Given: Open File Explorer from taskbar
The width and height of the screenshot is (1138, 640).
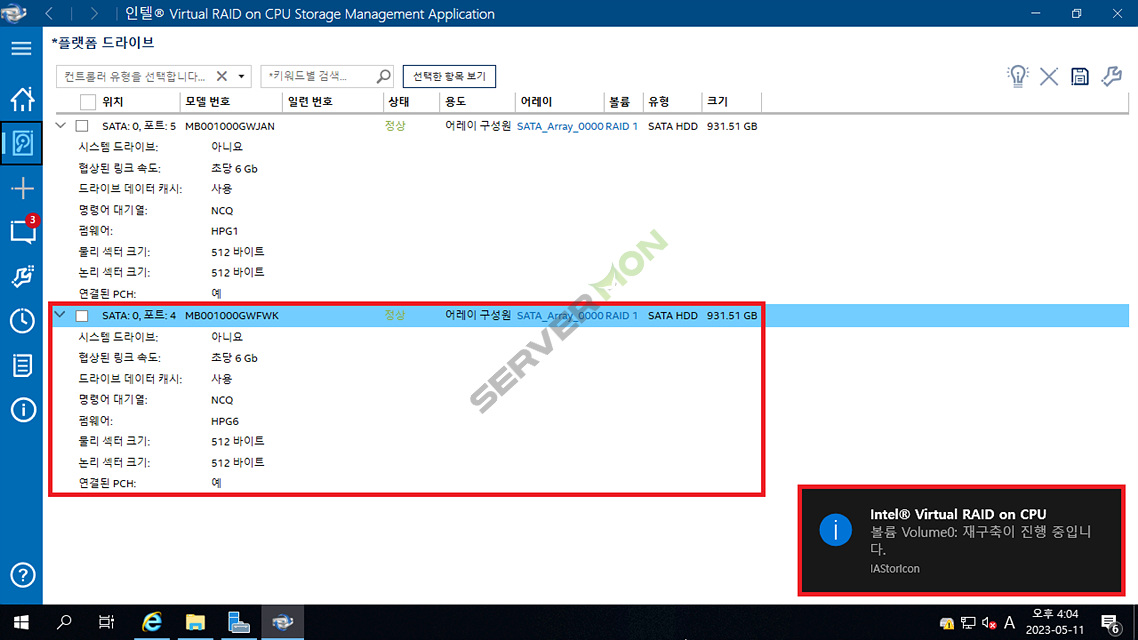Looking at the screenshot, I should tap(195, 622).
